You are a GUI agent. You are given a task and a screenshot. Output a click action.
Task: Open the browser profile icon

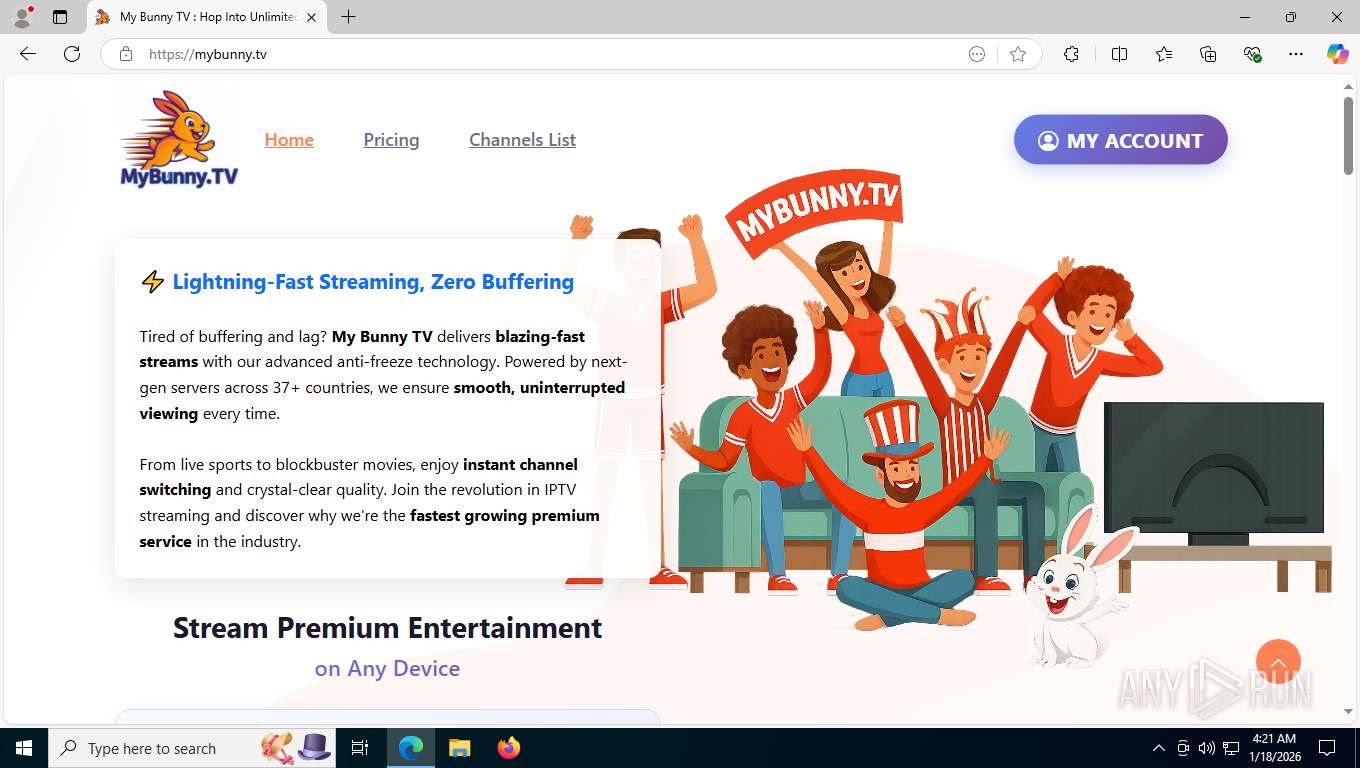click(x=22, y=16)
